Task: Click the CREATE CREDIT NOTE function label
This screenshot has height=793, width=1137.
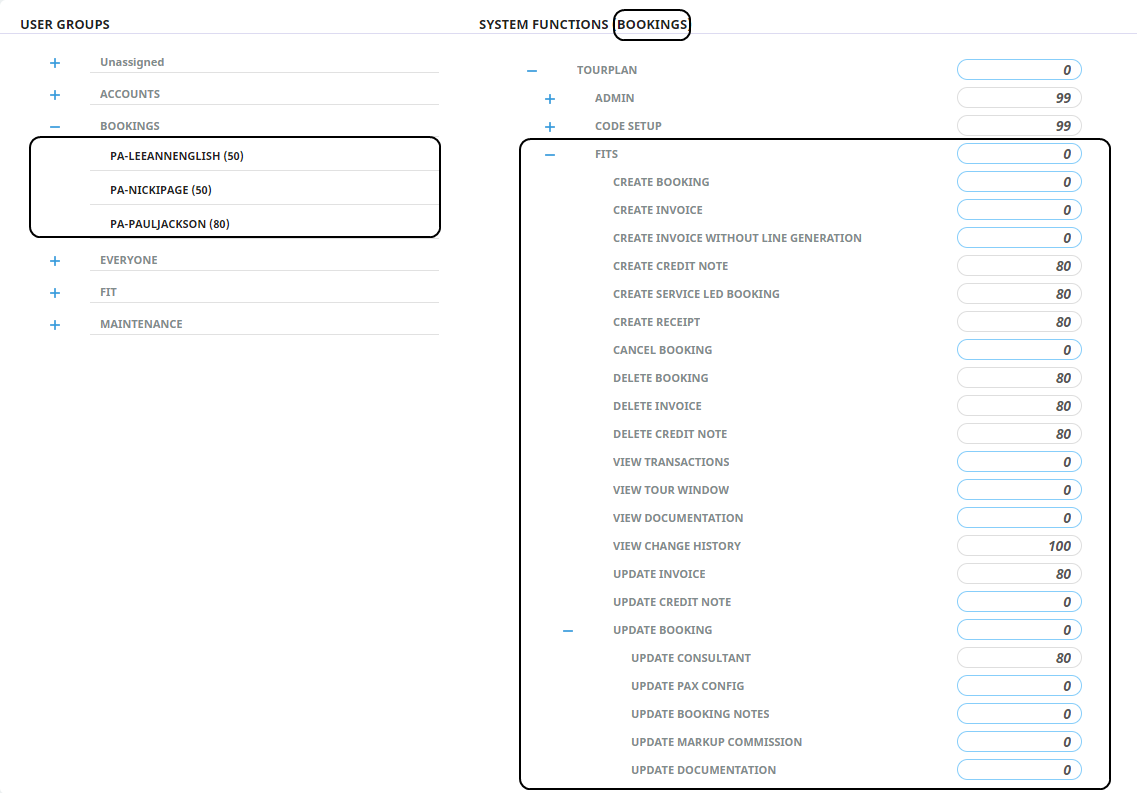Action: click(x=670, y=266)
